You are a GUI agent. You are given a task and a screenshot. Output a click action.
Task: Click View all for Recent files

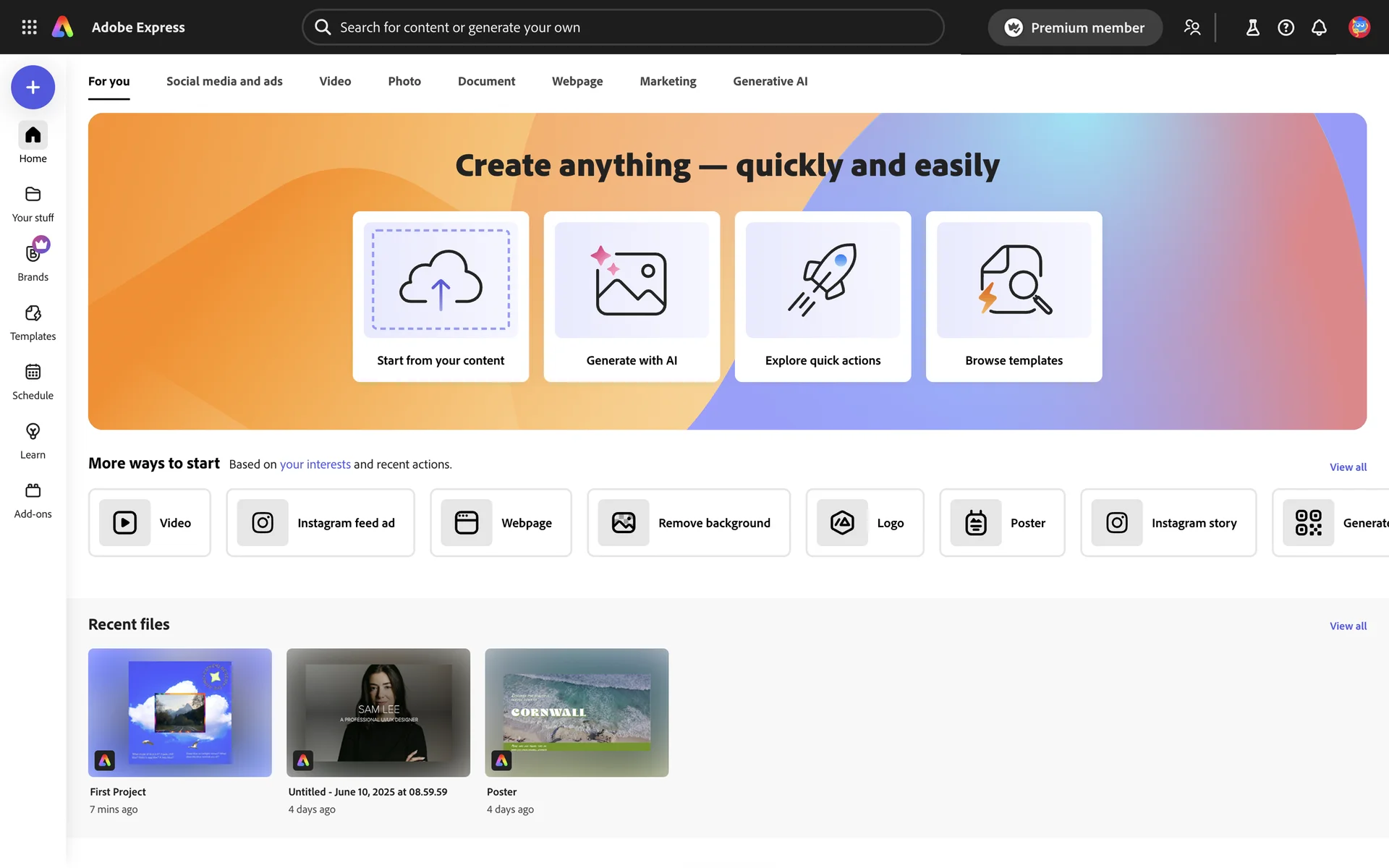pos(1347,626)
